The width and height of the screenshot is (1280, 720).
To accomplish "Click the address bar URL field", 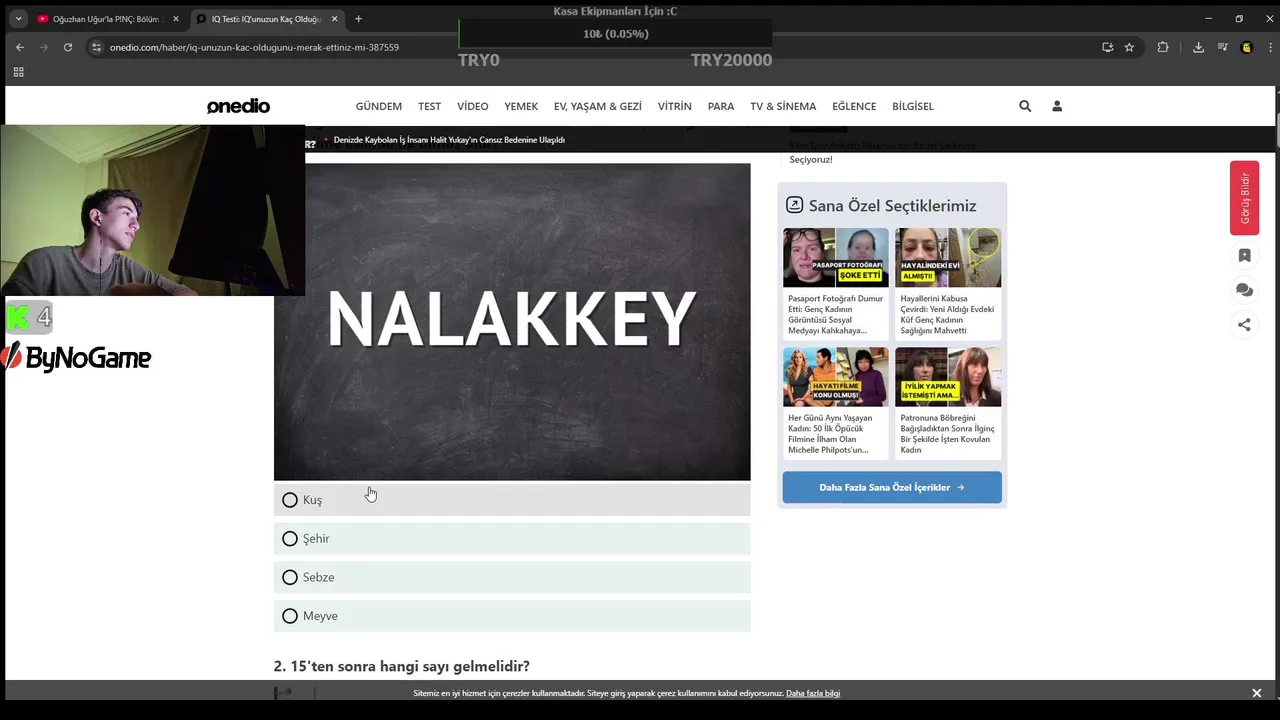I will point(600,47).
